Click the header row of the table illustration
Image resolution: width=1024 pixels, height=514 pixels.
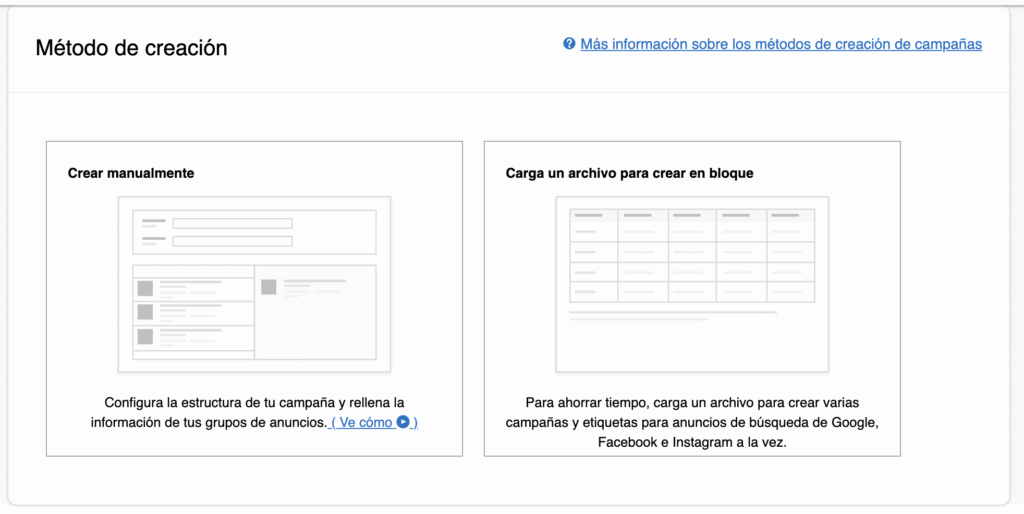pos(692,216)
